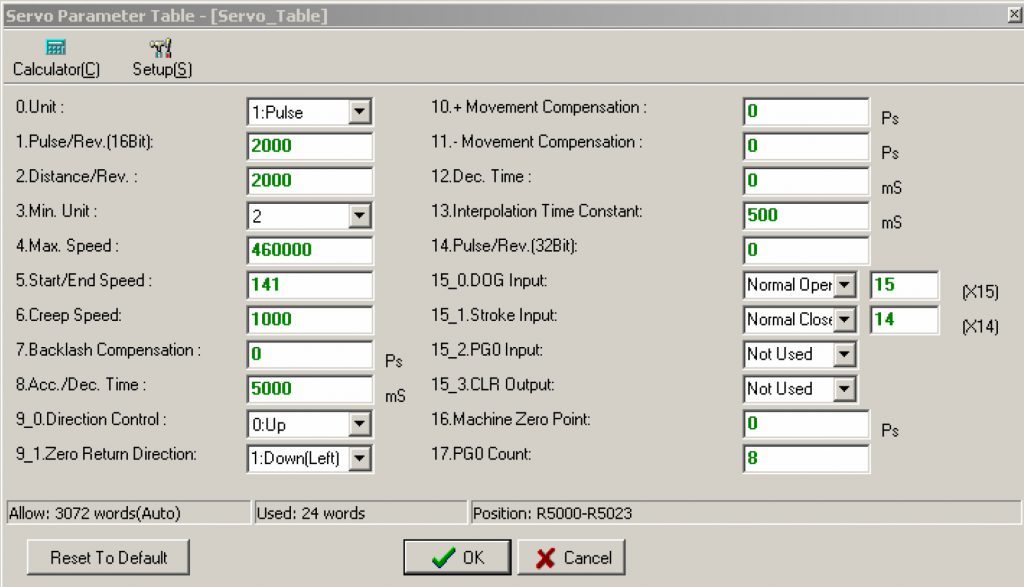This screenshot has width=1024, height=587.
Task: Focus the 16.Machine Zero Point field
Action: click(806, 423)
